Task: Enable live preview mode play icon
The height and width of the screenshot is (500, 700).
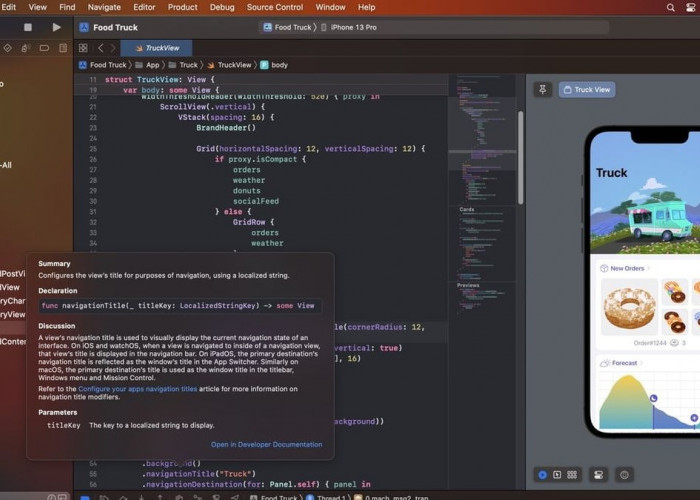Action: click(x=542, y=475)
